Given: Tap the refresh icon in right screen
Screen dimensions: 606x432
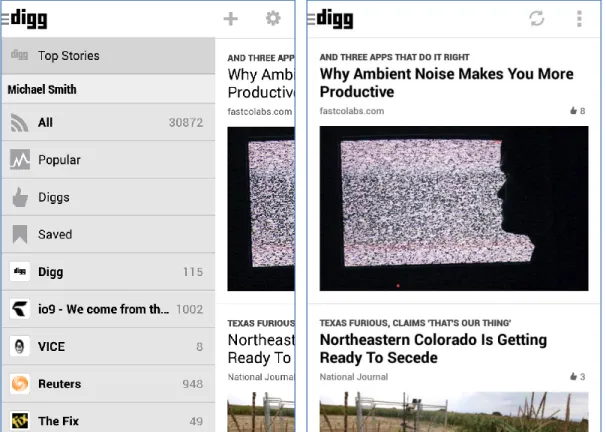Looking at the screenshot, I should coord(536,19).
